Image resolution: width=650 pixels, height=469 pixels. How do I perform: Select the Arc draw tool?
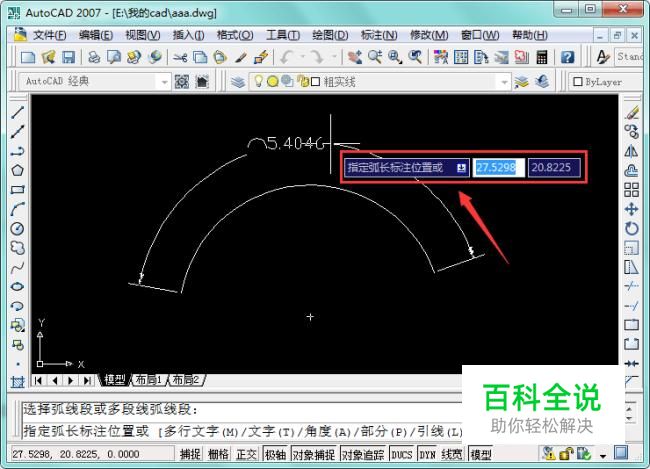tap(17, 209)
